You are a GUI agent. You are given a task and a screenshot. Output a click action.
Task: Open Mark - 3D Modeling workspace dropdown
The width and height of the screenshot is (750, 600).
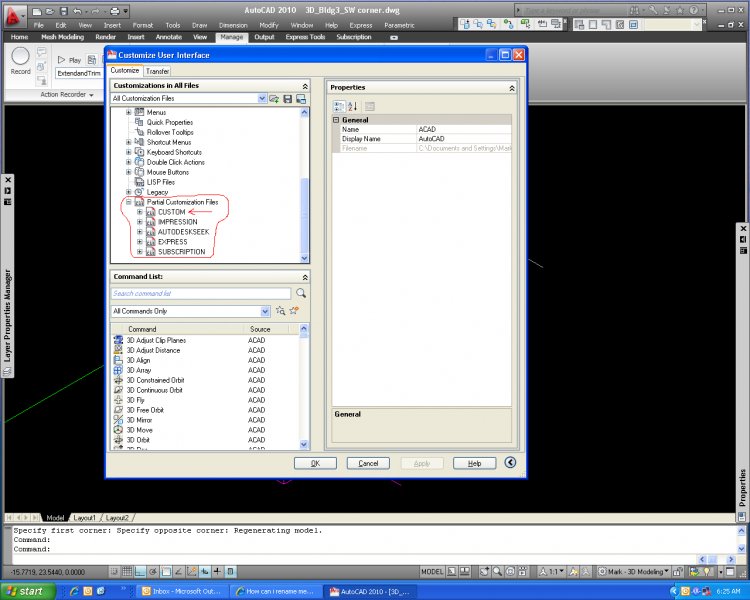point(634,571)
